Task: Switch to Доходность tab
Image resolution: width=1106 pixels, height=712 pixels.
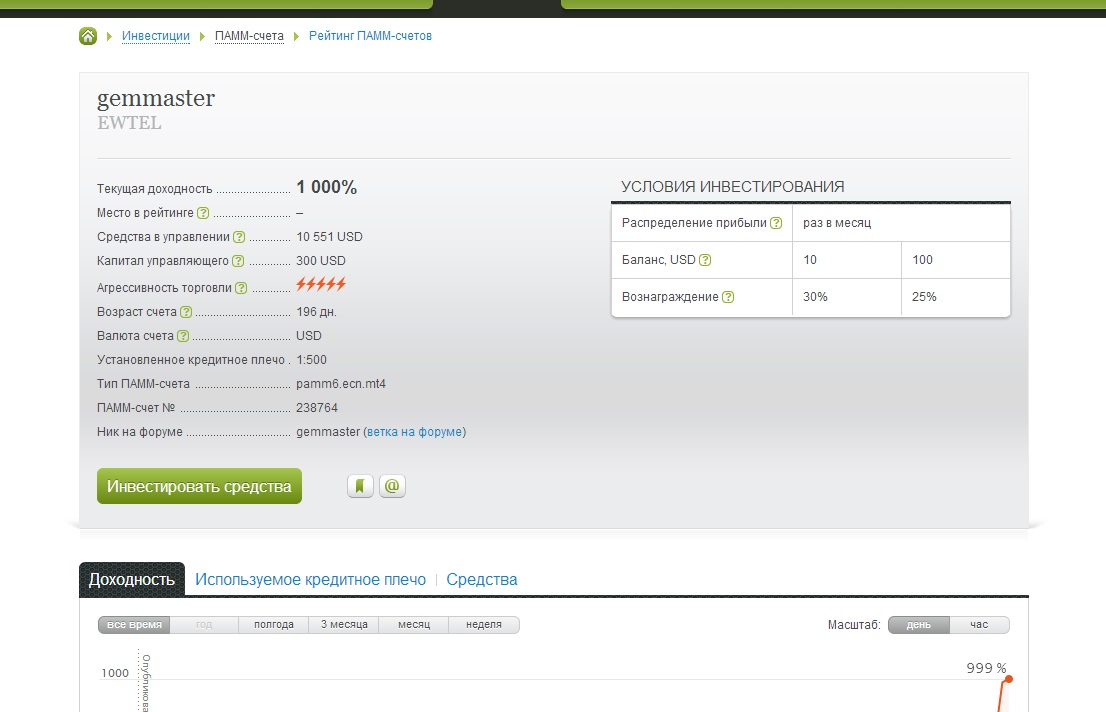Action: click(x=132, y=579)
